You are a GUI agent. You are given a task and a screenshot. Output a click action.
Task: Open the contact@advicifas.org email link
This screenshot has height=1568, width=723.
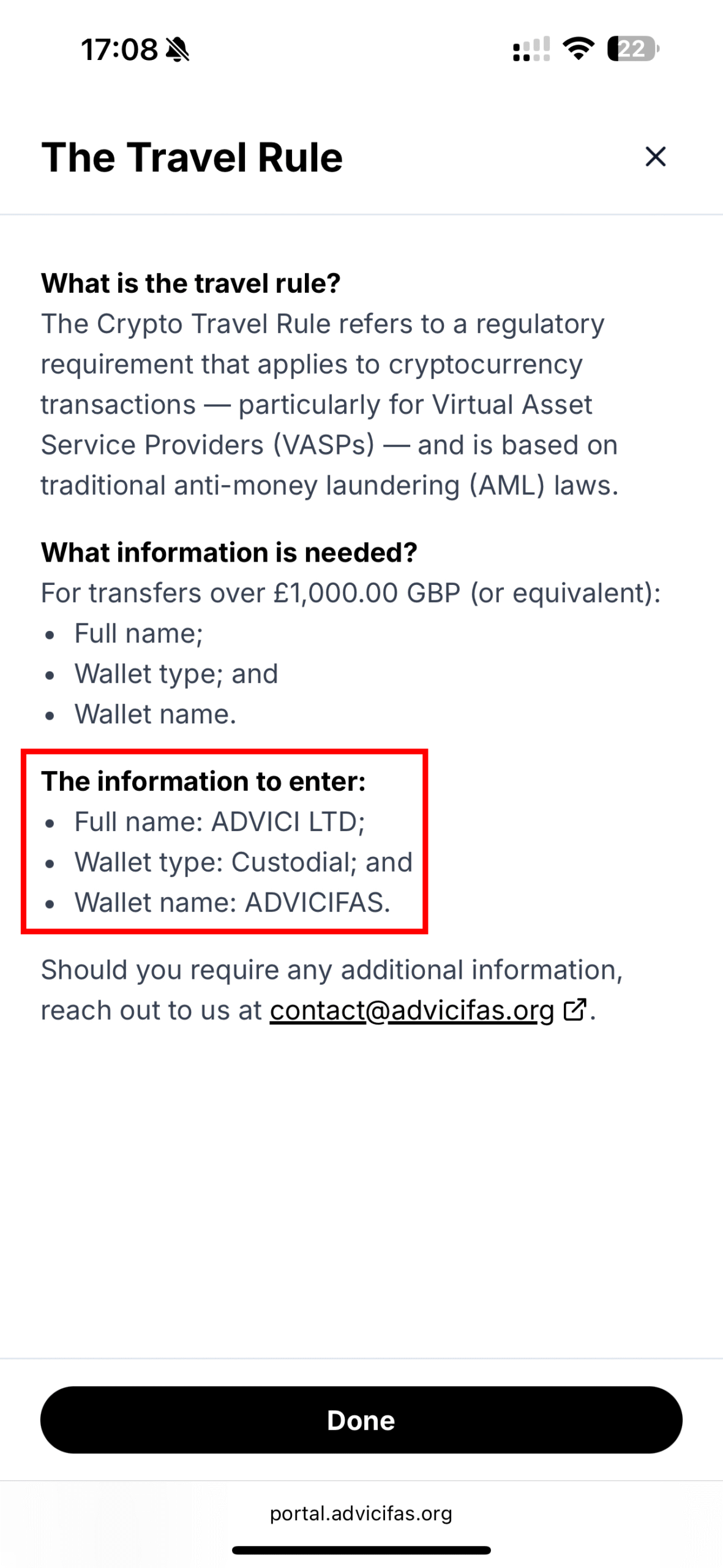pyautogui.click(x=411, y=1011)
